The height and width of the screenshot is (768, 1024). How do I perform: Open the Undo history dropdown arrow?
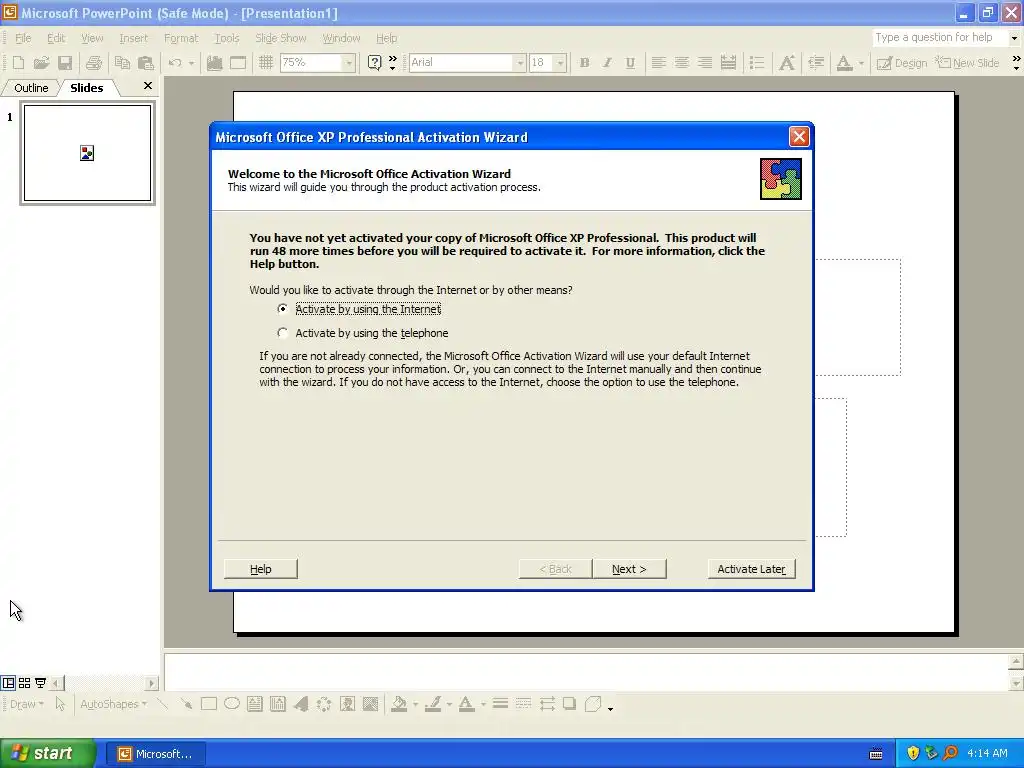tap(191, 63)
